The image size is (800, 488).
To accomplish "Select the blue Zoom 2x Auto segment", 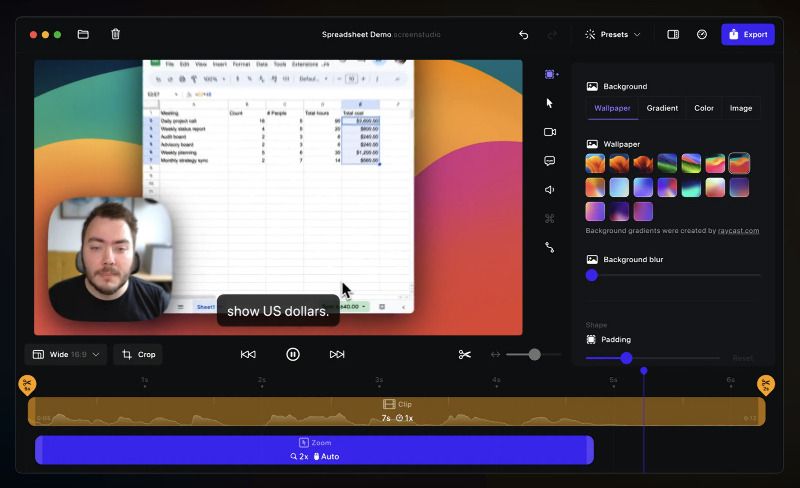I will (x=314, y=450).
